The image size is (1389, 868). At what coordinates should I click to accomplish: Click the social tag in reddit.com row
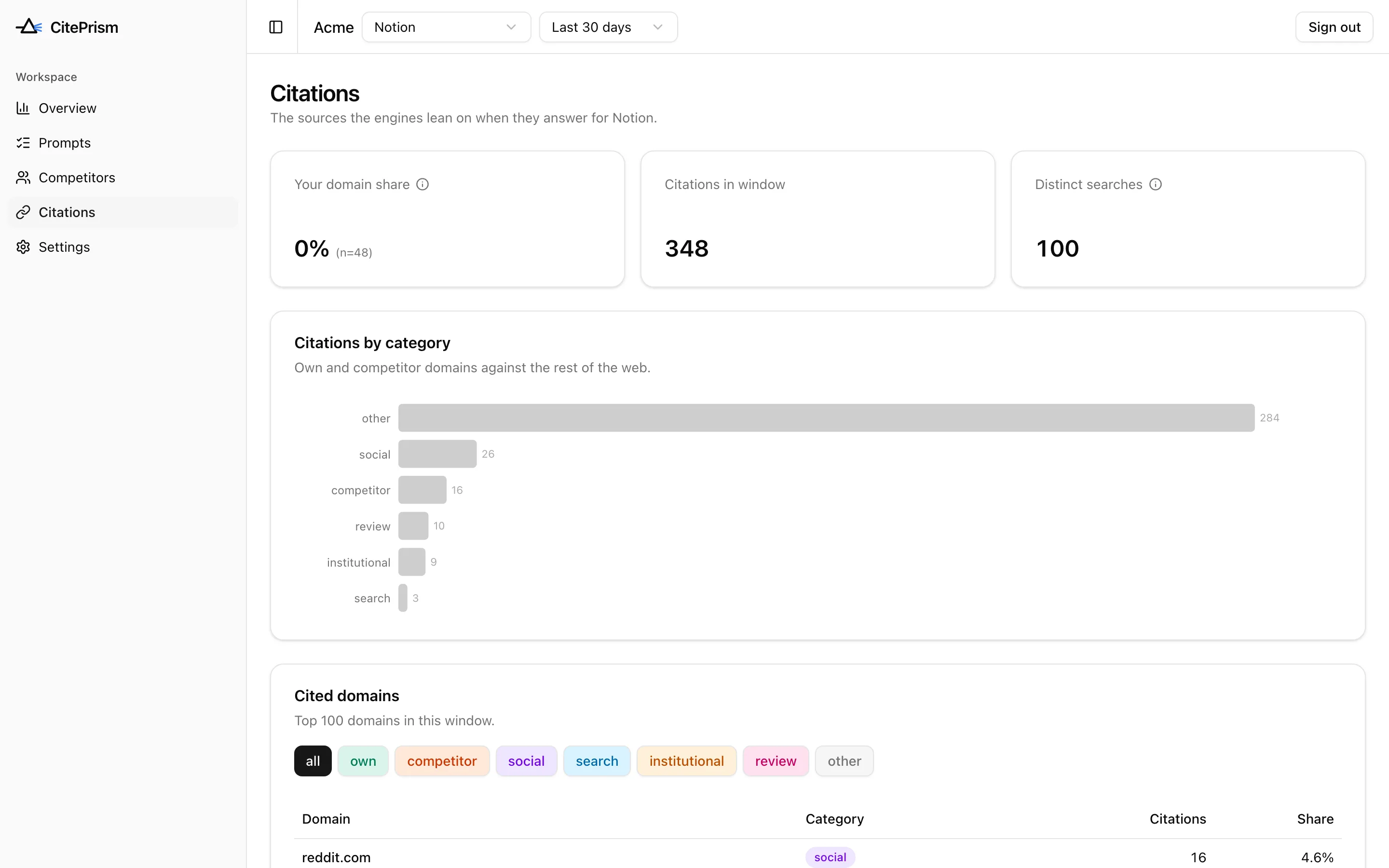click(830, 857)
